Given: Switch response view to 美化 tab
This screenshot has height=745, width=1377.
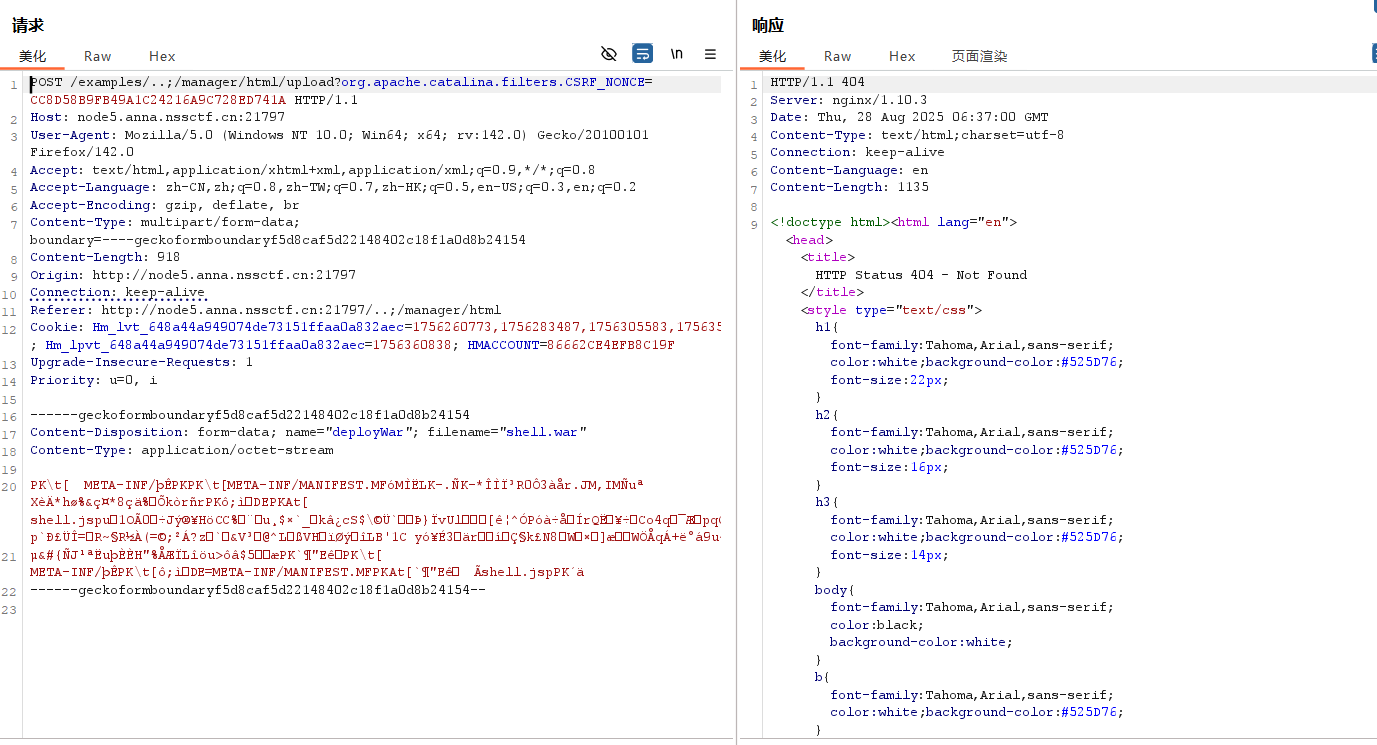Looking at the screenshot, I should click(x=773, y=56).
